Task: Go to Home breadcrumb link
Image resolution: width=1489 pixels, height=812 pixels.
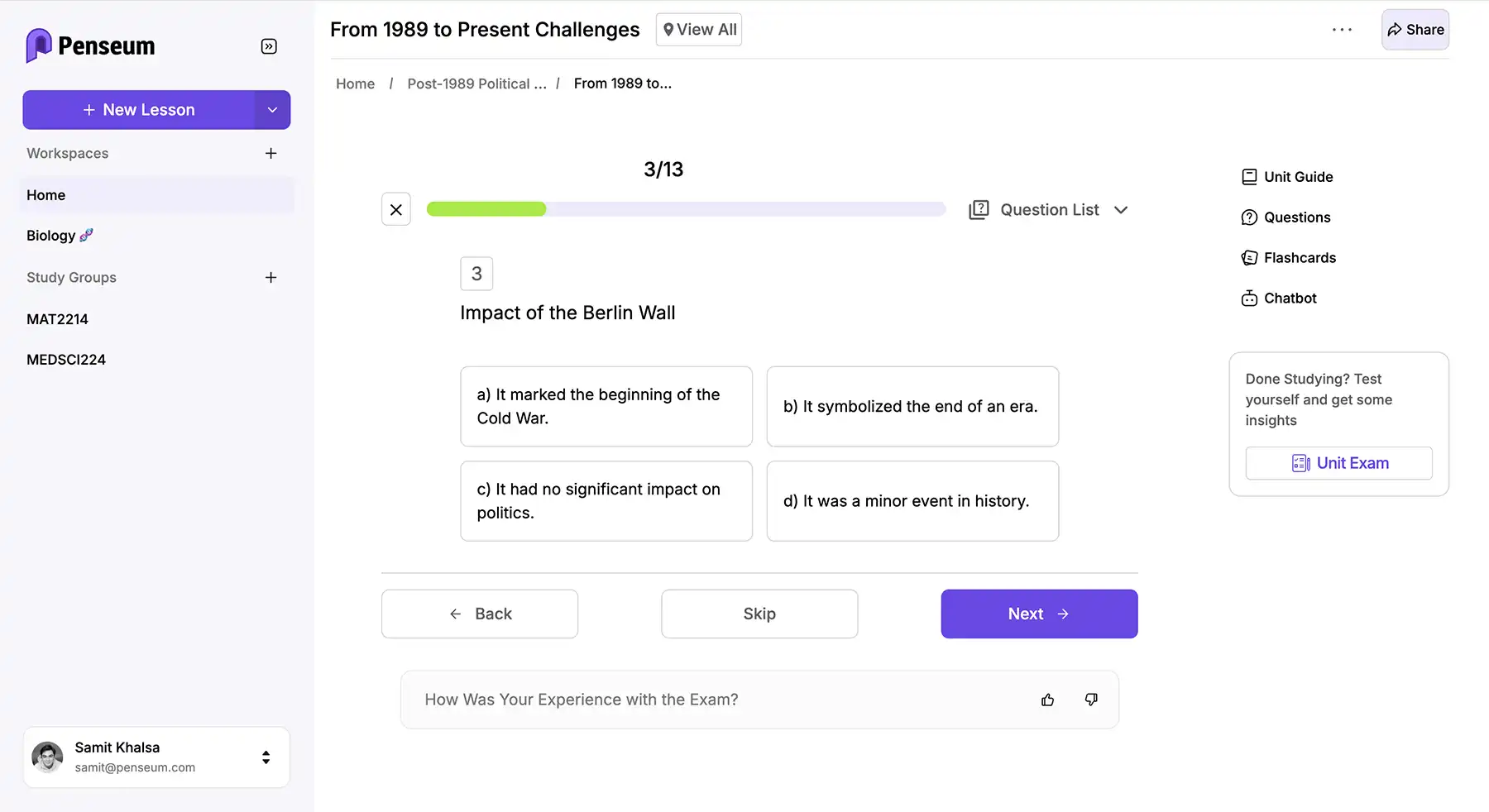Action: 355,84
